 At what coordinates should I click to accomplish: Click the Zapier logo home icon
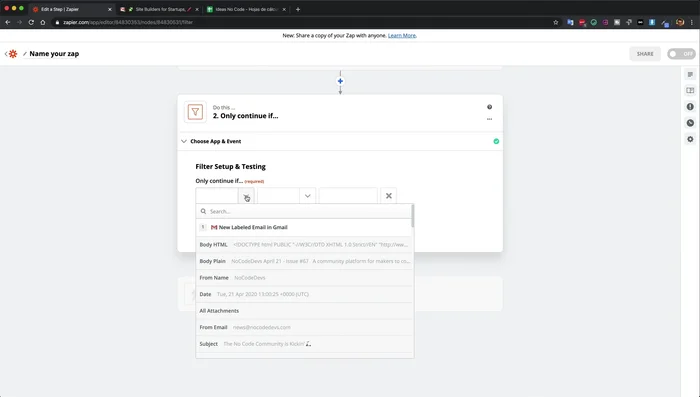click(x=13, y=54)
